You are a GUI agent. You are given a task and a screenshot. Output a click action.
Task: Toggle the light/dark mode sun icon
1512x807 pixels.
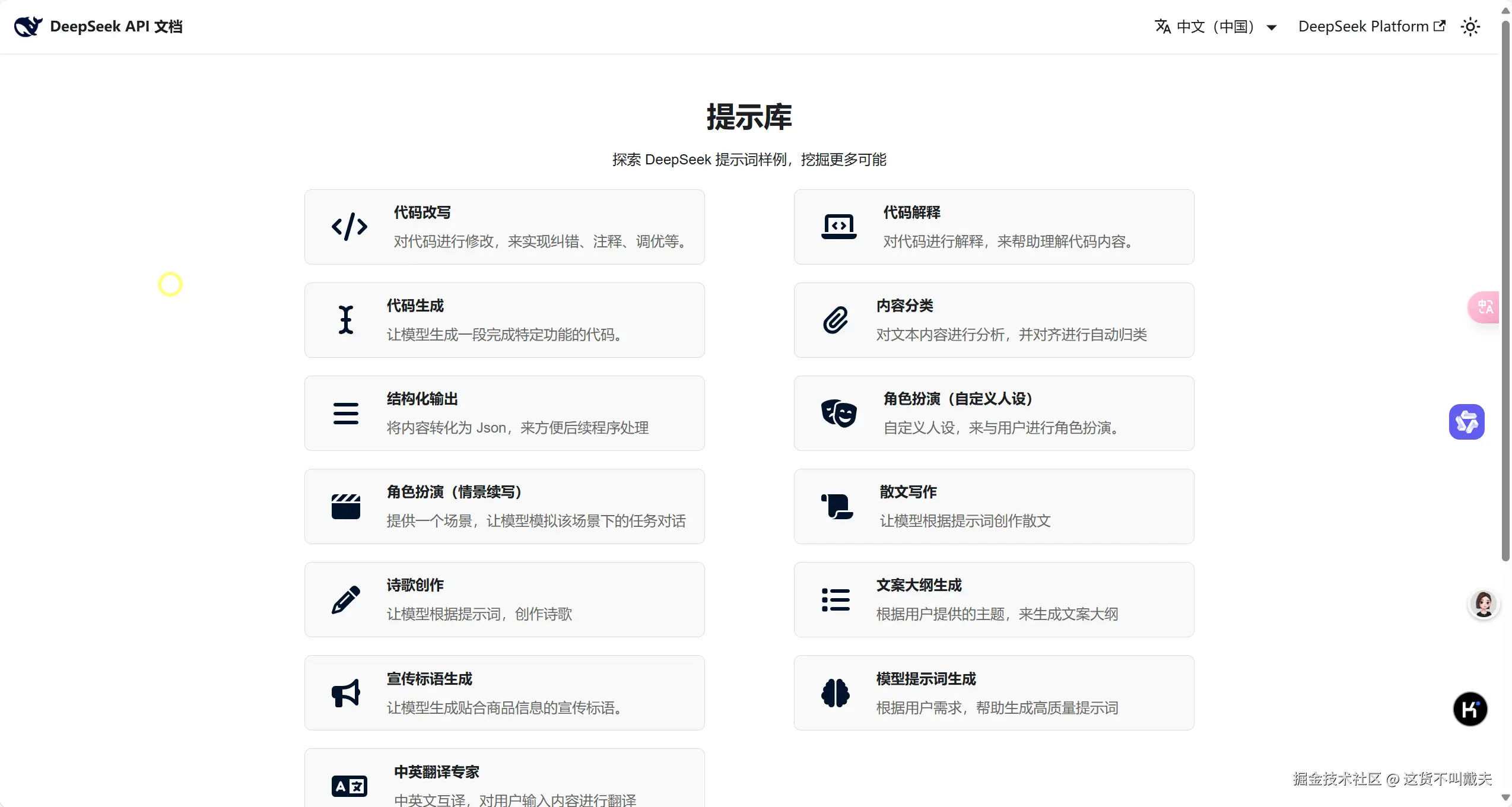pos(1470,27)
